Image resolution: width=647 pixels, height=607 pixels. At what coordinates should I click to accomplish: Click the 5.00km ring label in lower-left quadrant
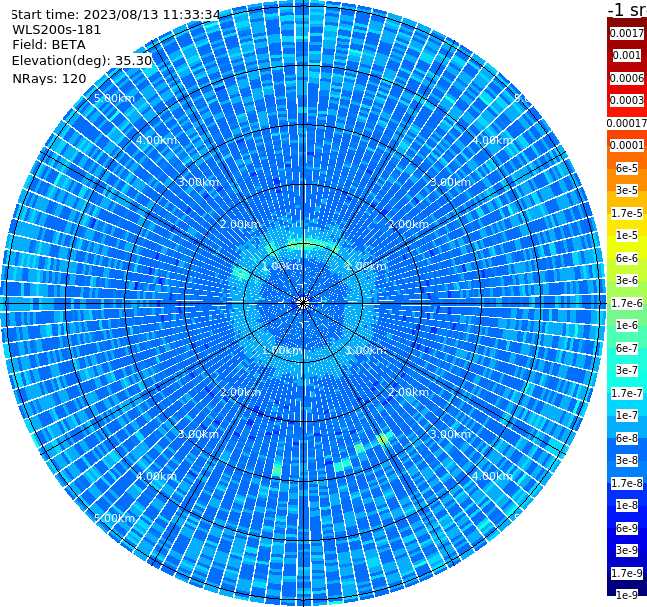114,518
